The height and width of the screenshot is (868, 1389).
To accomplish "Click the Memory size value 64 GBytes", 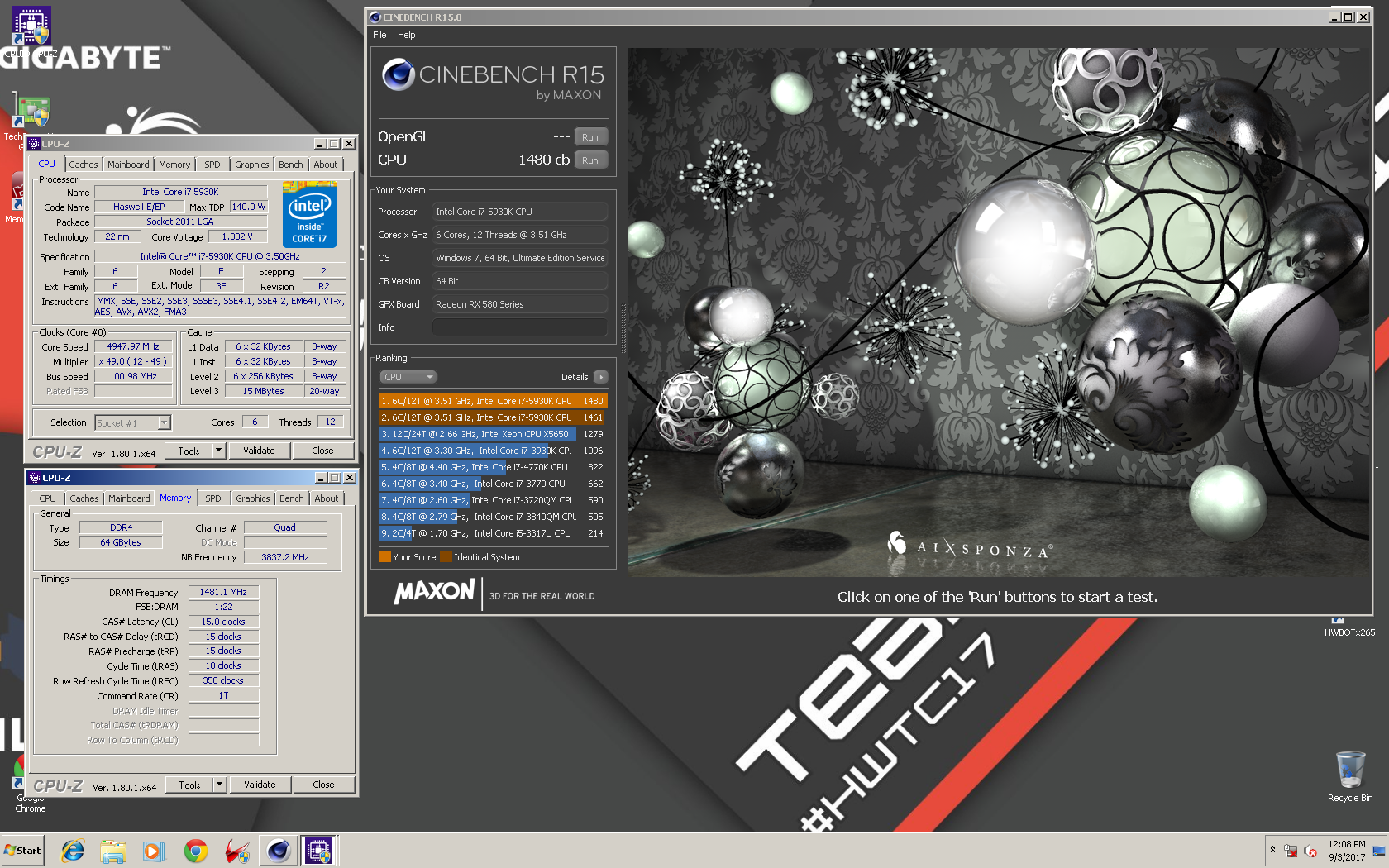I will 121,542.
